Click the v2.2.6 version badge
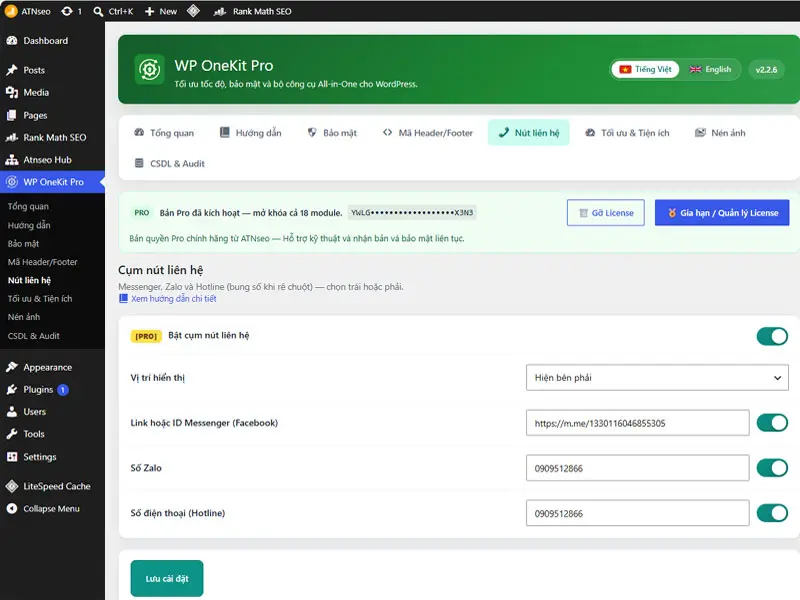The width and height of the screenshot is (800, 600). [766, 69]
